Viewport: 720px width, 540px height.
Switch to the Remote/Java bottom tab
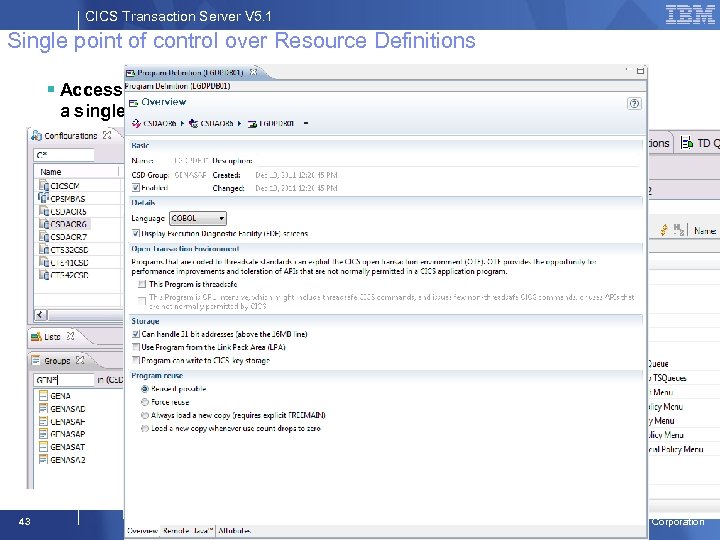tap(188, 531)
